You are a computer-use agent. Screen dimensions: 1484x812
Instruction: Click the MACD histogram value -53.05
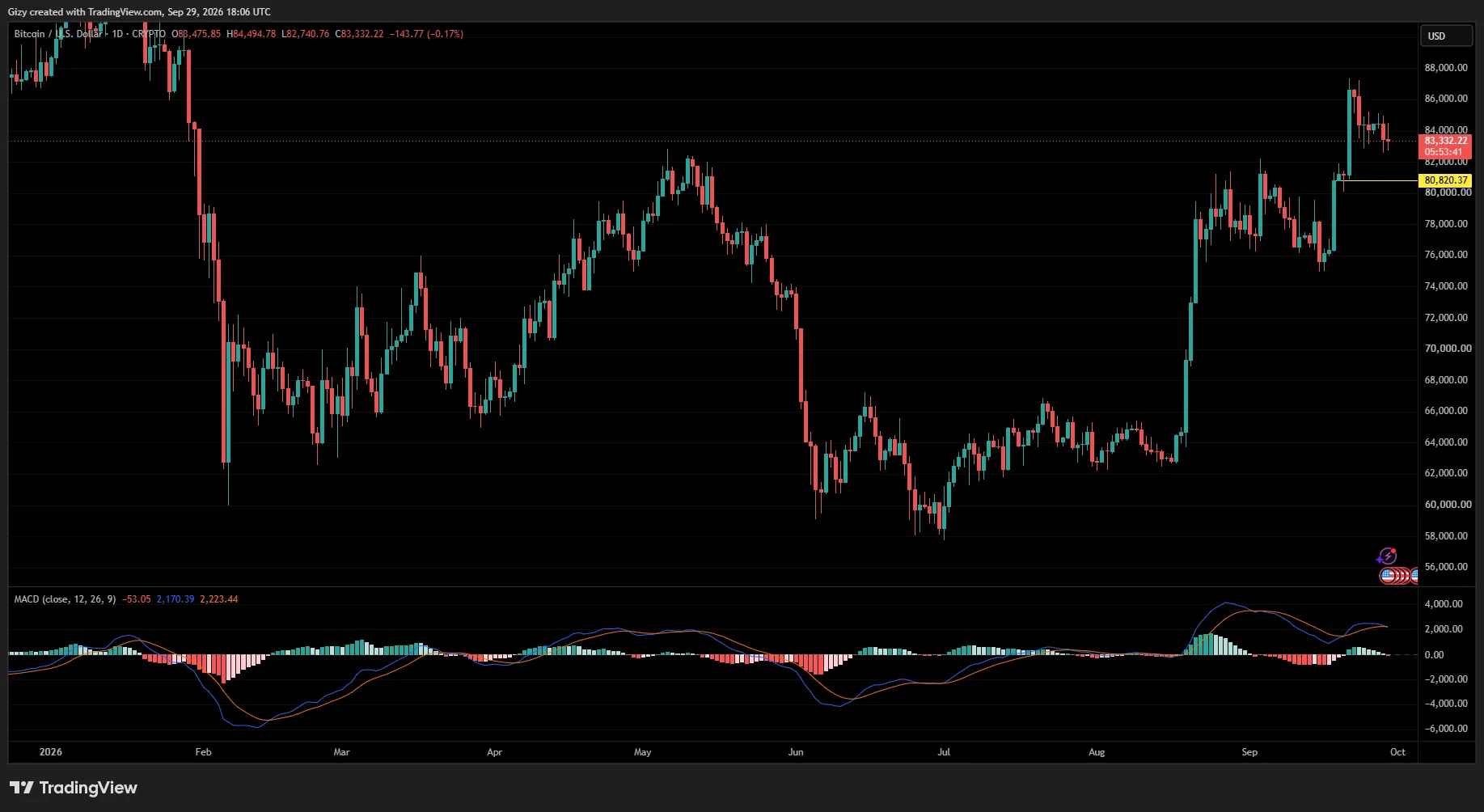tap(136, 599)
